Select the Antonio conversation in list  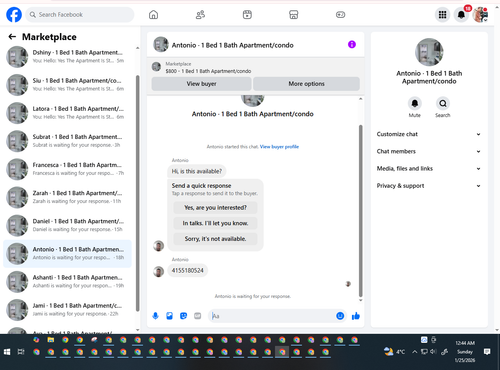point(68,253)
